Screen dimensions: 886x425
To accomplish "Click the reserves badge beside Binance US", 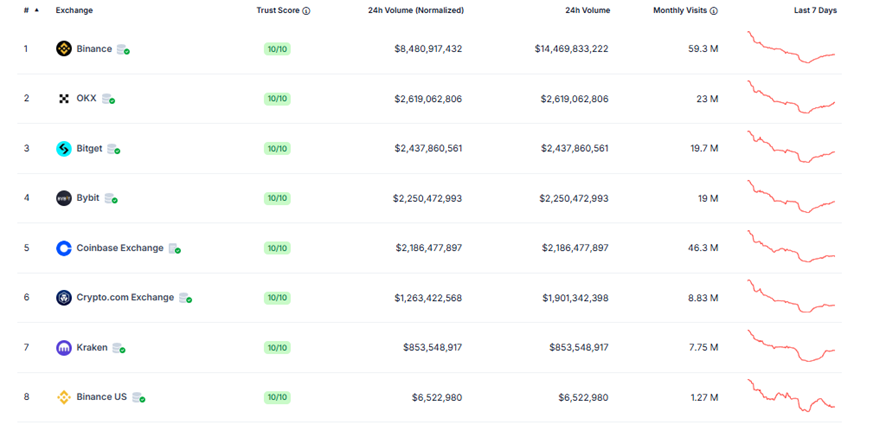I will tap(139, 397).
